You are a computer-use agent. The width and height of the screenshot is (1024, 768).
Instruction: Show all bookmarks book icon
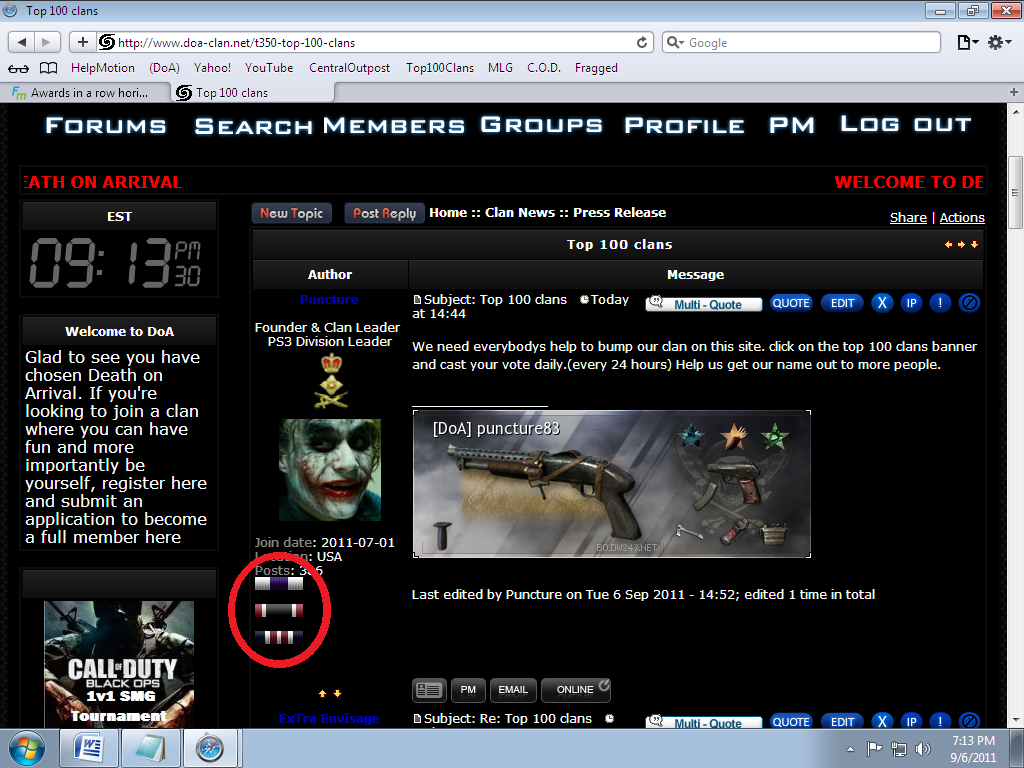(48, 68)
